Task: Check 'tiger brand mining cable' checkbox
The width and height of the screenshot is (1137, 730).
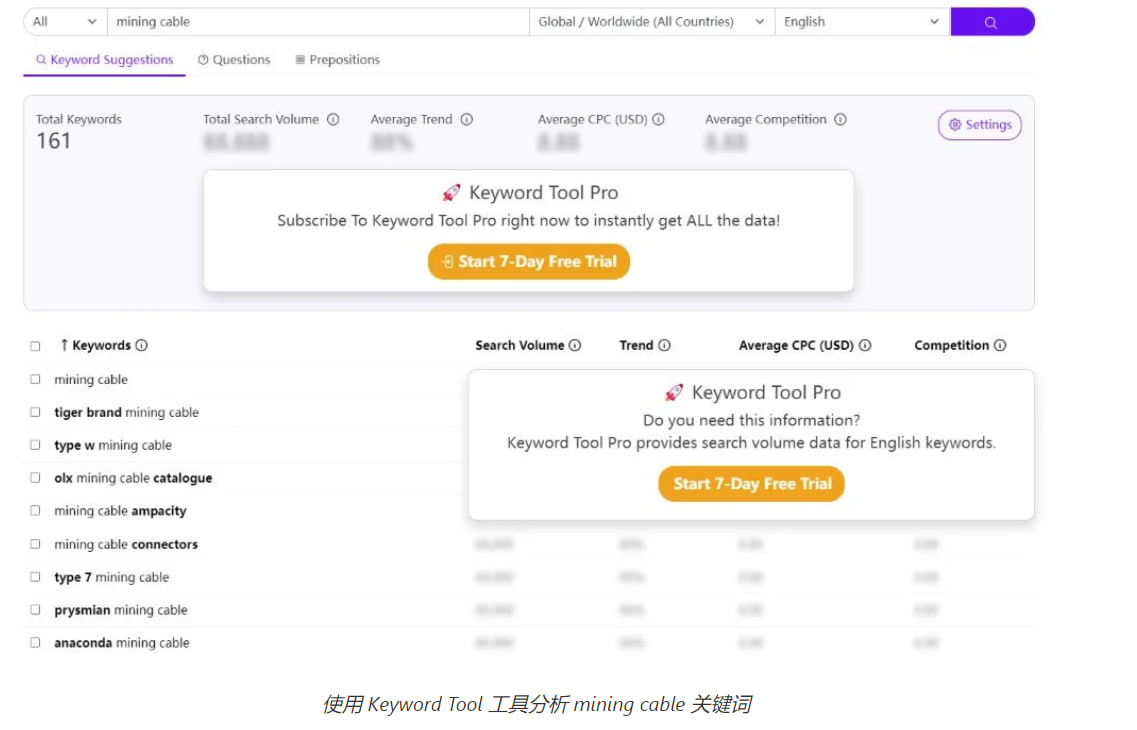Action: point(35,412)
